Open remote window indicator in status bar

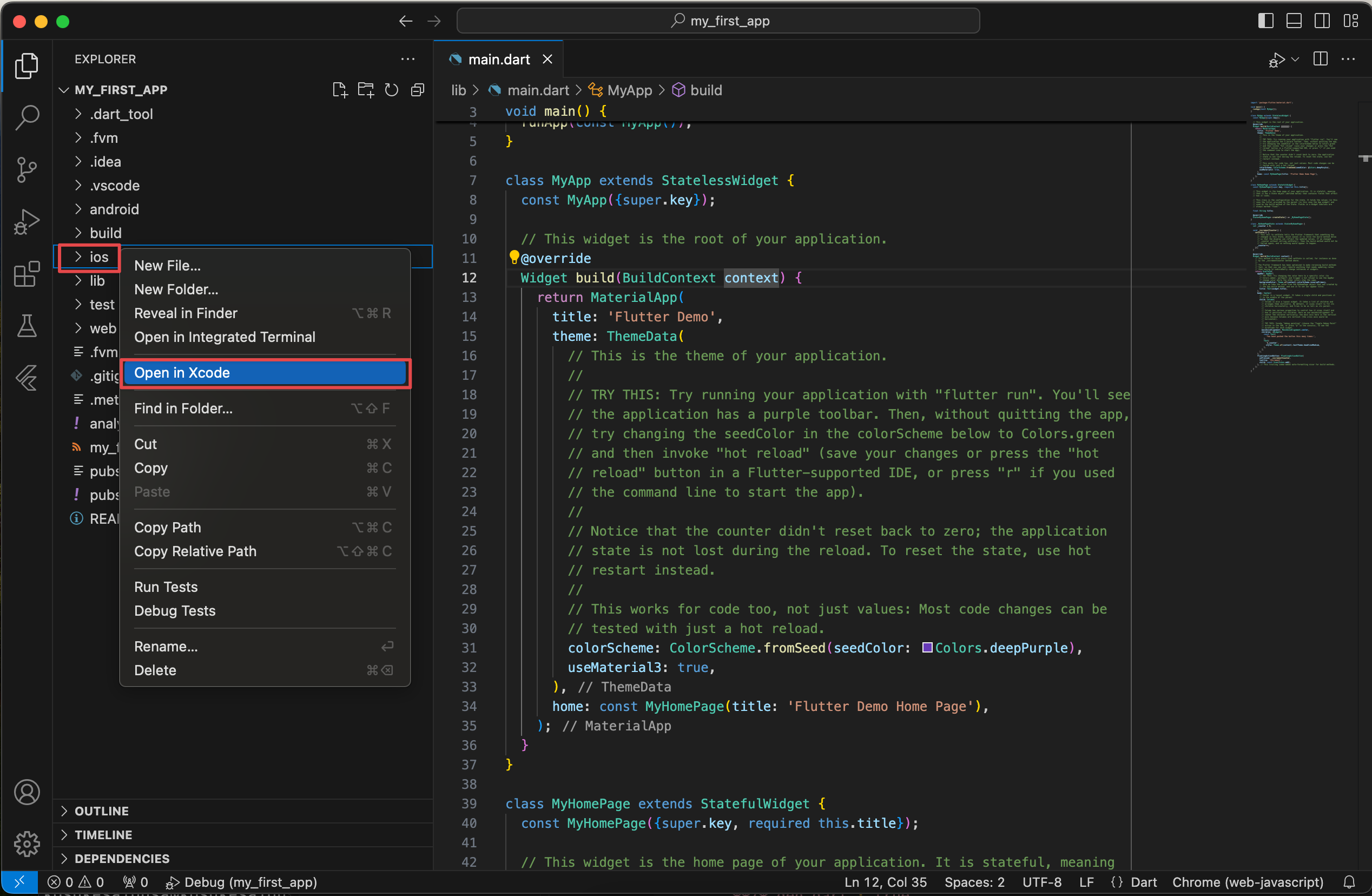pyautogui.click(x=19, y=882)
